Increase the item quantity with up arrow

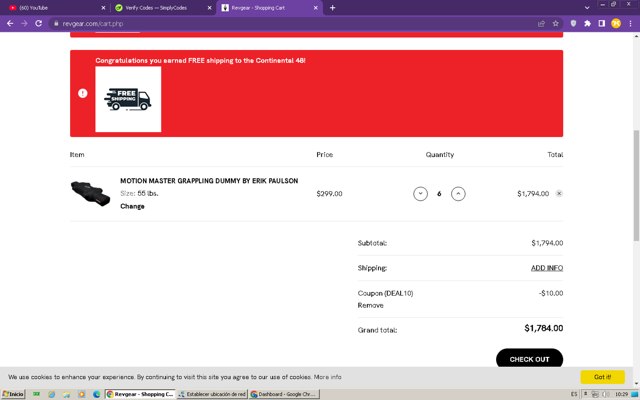tap(458, 193)
